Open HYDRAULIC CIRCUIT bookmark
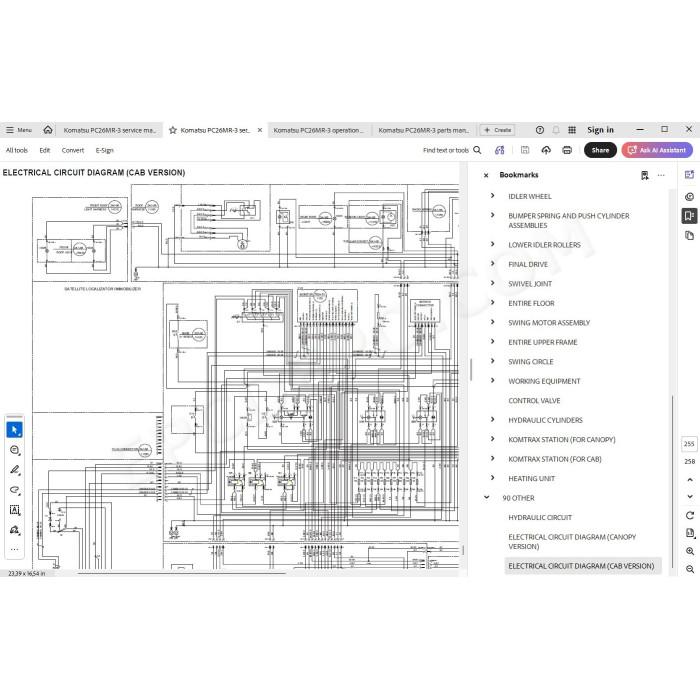The image size is (700, 700). 540,517
